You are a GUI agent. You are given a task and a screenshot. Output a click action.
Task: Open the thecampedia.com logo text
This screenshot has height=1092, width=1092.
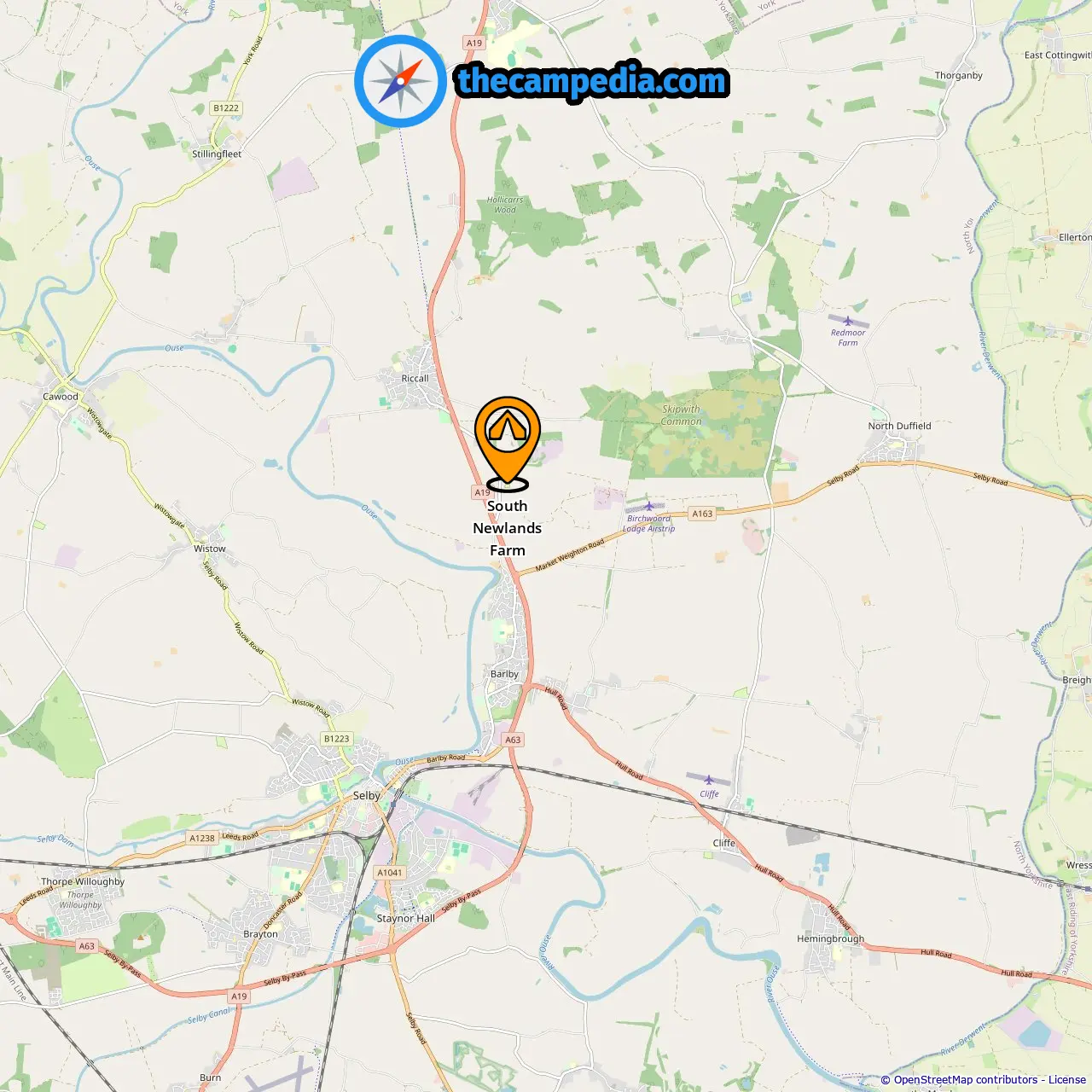tap(592, 81)
